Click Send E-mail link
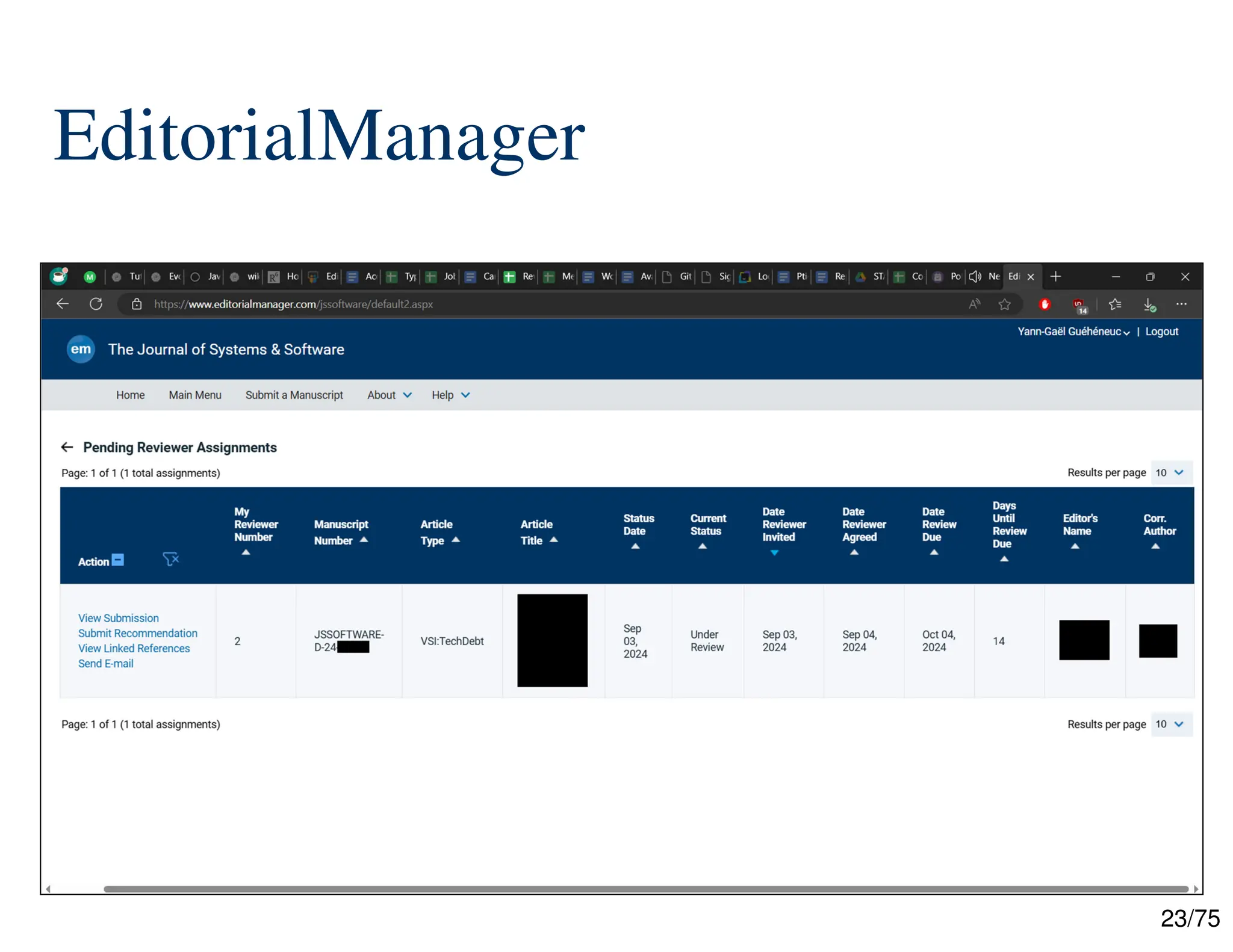1233x952 pixels. 106,663
